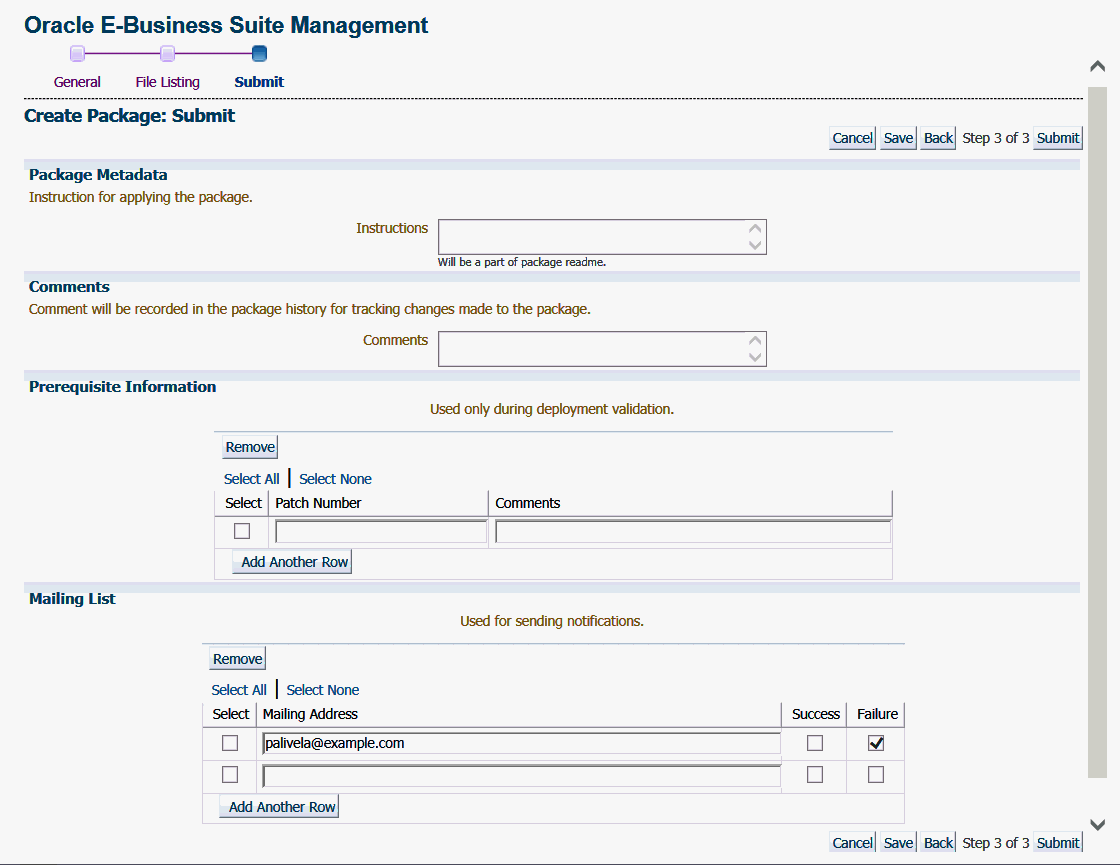Click Select None in Mailing List
Viewport: 1120px width, 865px height.
tap(323, 690)
